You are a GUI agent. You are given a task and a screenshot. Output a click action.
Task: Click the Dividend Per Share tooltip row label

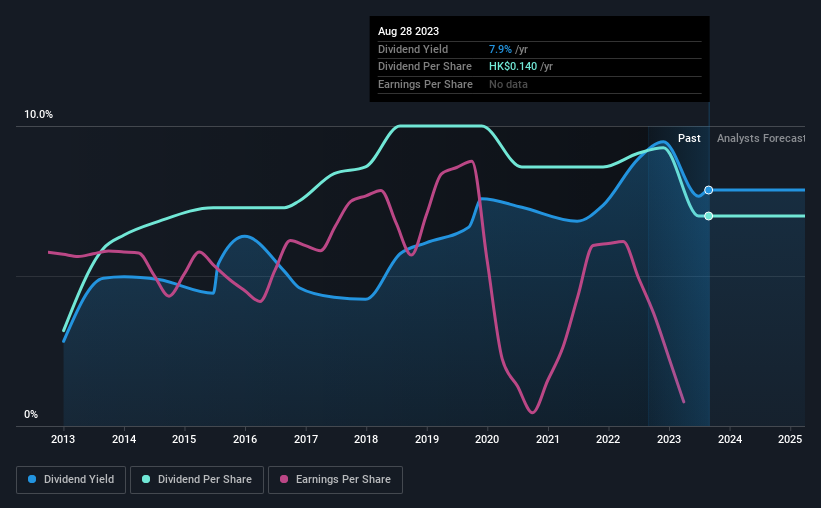(x=425, y=67)
